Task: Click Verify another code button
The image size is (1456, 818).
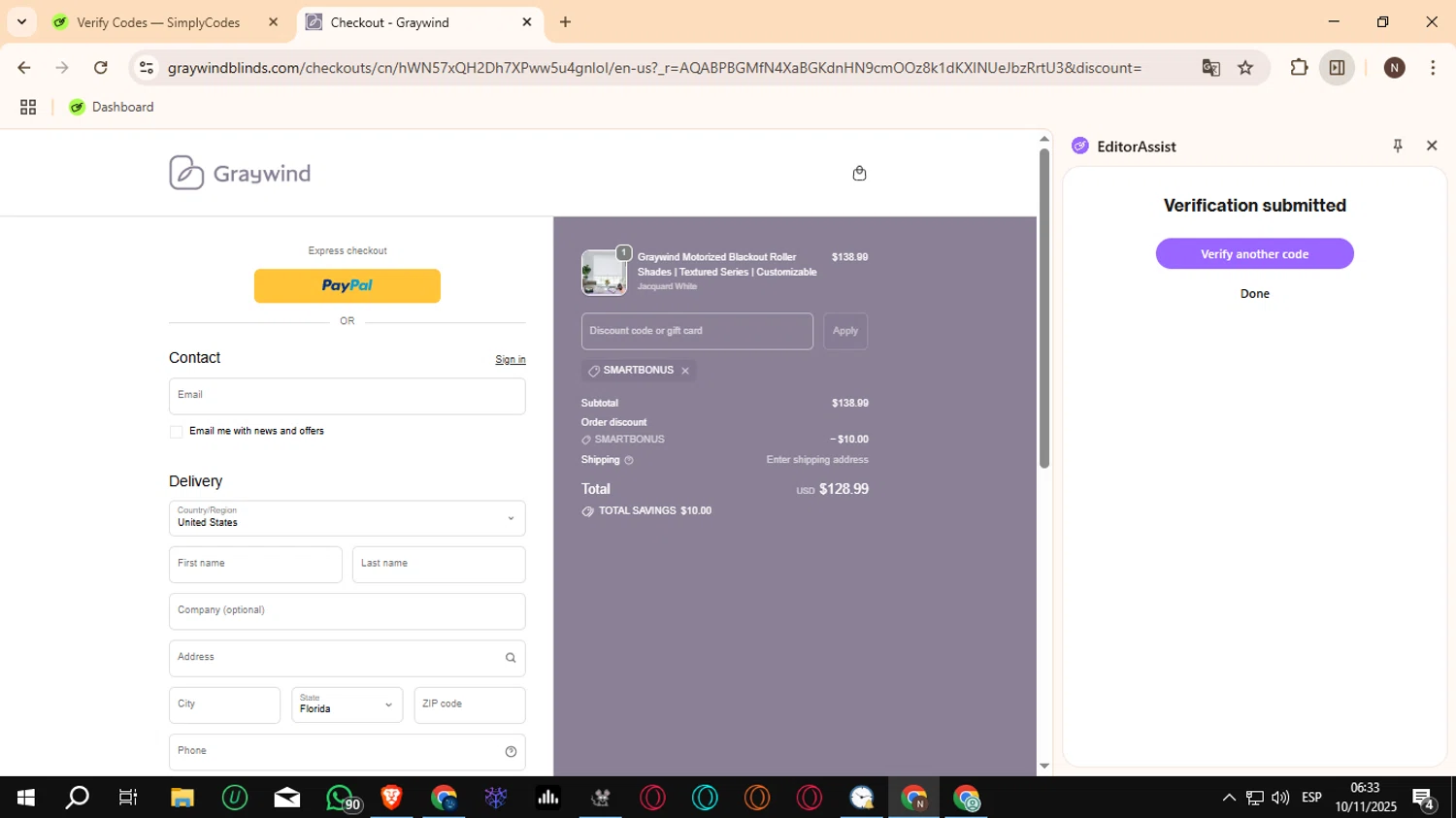Action: click(1254, 253)
